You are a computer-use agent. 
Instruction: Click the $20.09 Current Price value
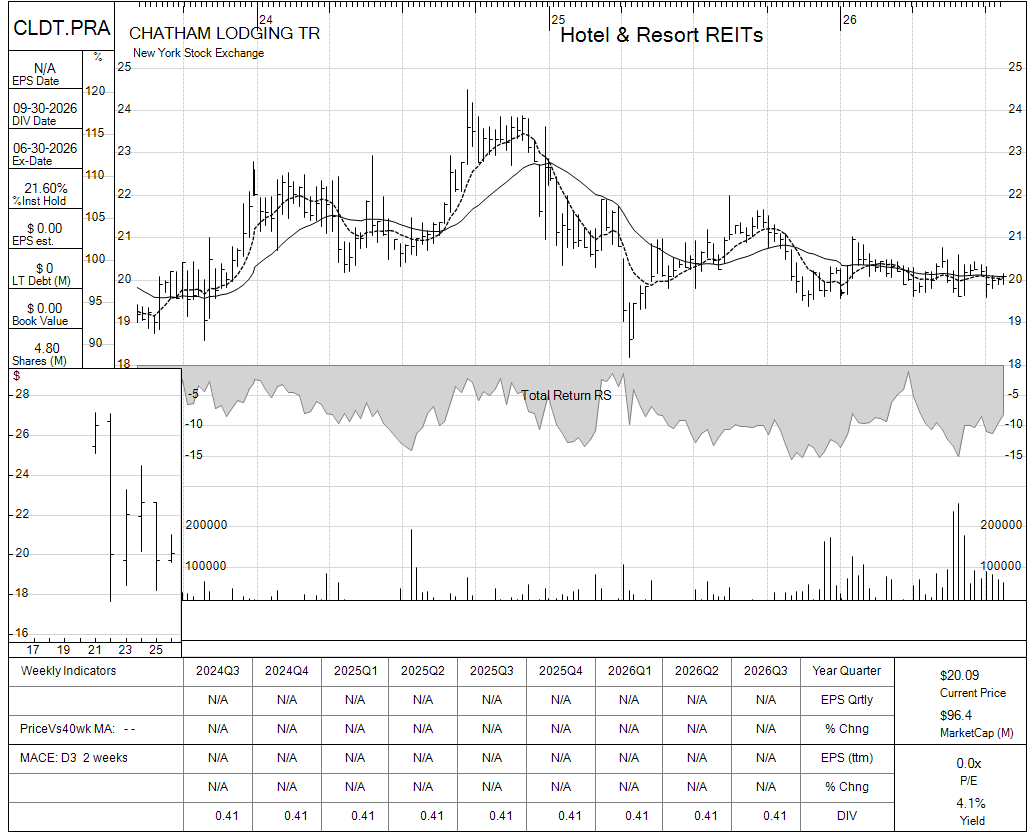tap(959, 675)
